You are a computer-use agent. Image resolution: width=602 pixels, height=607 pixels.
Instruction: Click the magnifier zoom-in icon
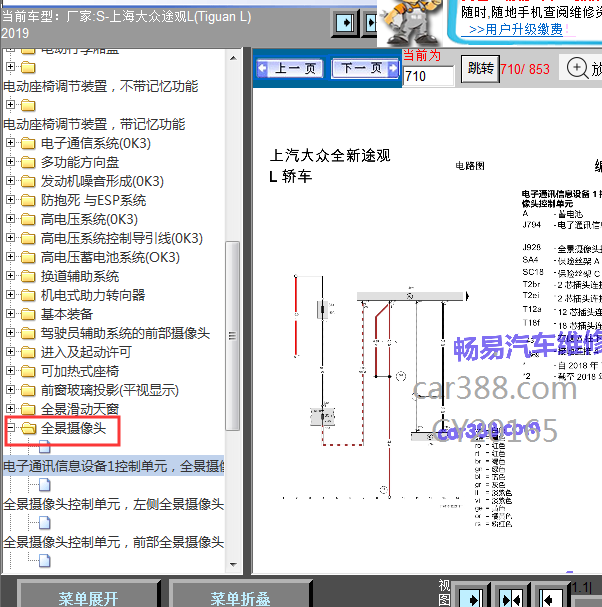pos(577,68)
